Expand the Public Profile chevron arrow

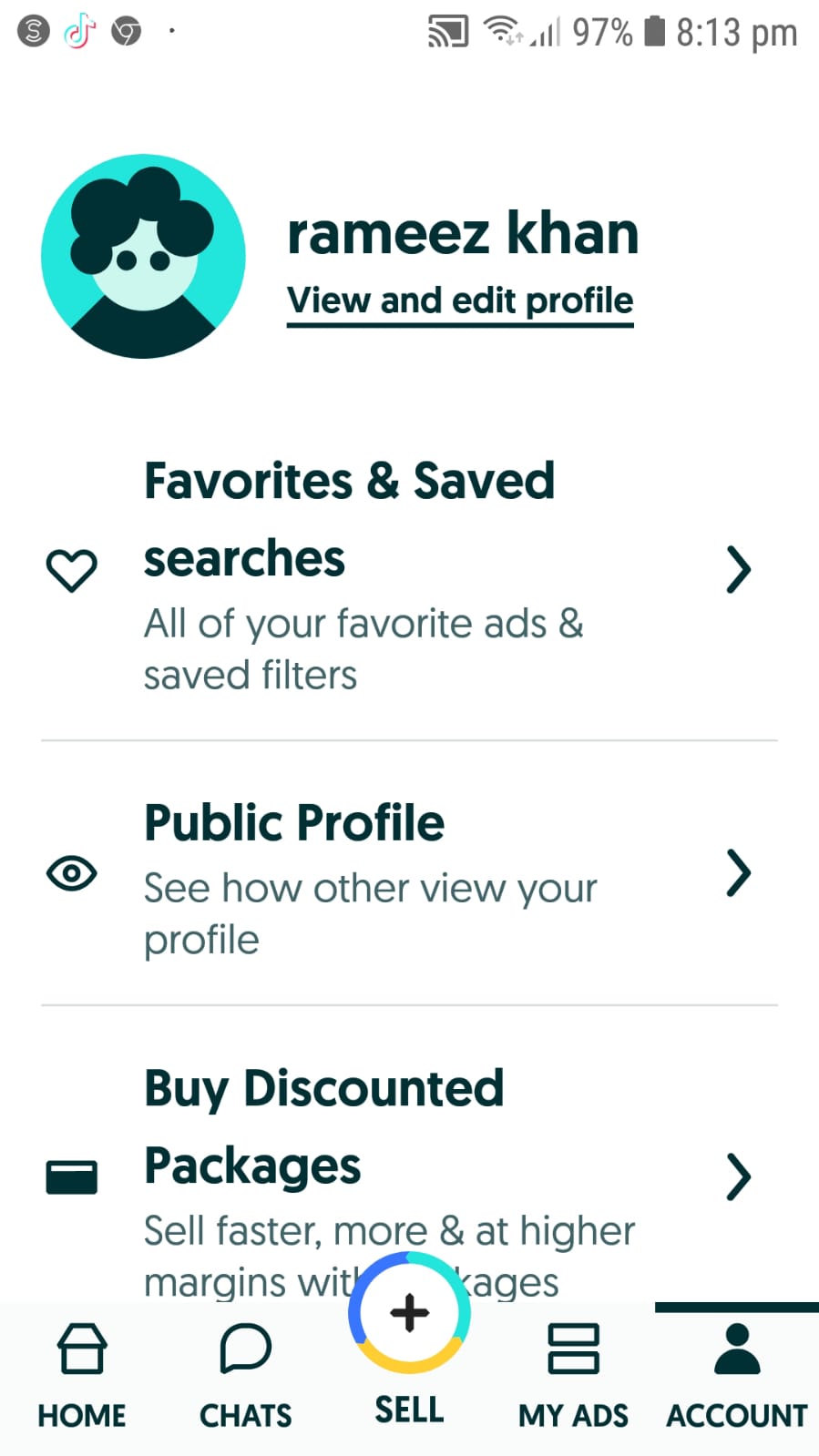coord(739,874)
